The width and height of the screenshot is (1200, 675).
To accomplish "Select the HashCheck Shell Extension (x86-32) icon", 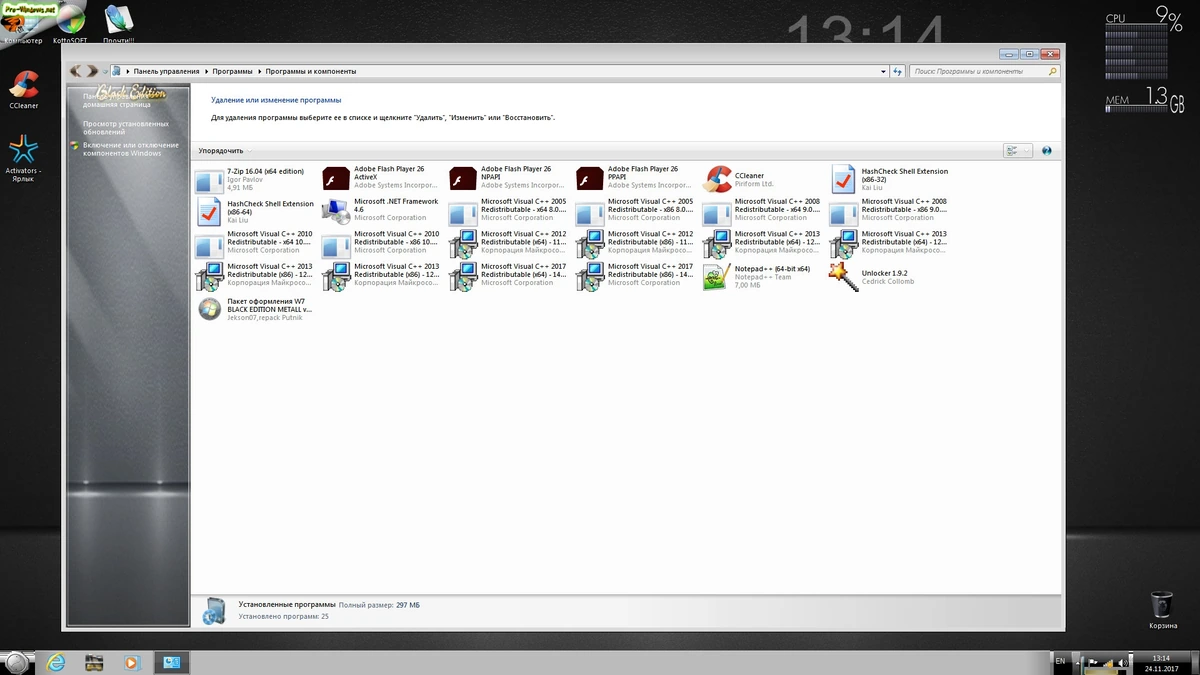I will pos(844,180).
